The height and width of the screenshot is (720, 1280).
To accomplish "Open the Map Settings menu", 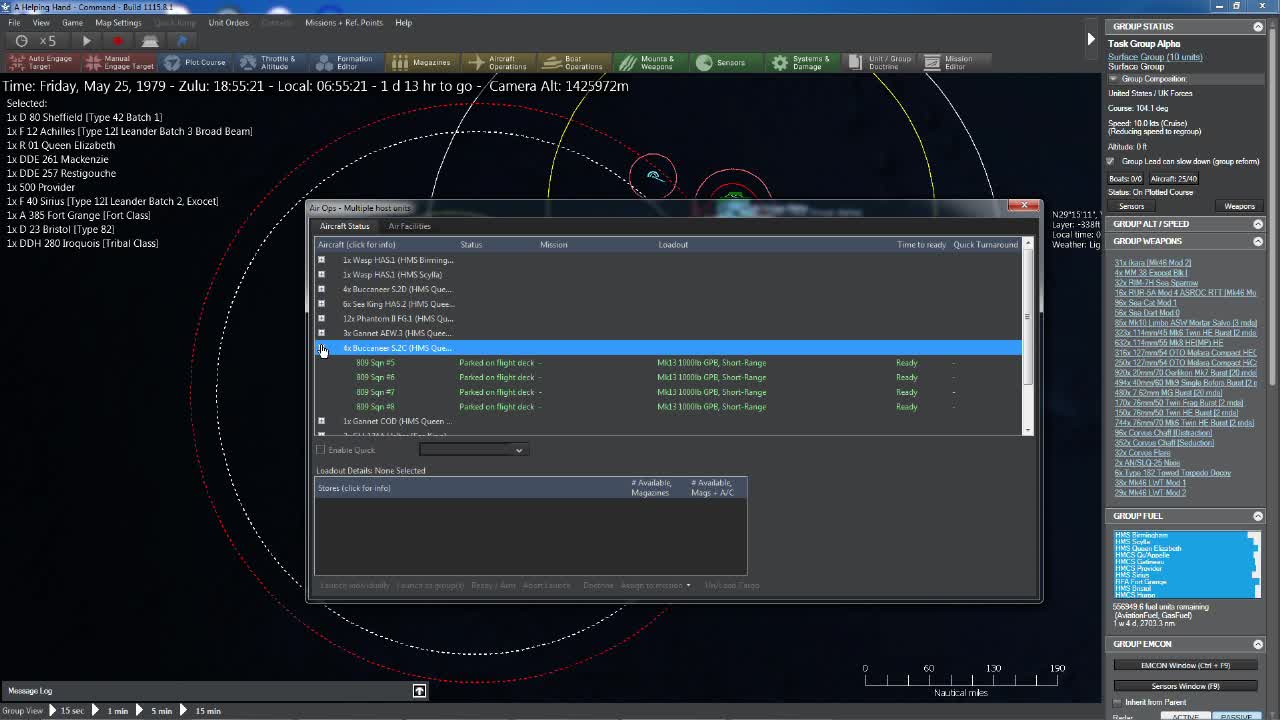I will (118, 22).
